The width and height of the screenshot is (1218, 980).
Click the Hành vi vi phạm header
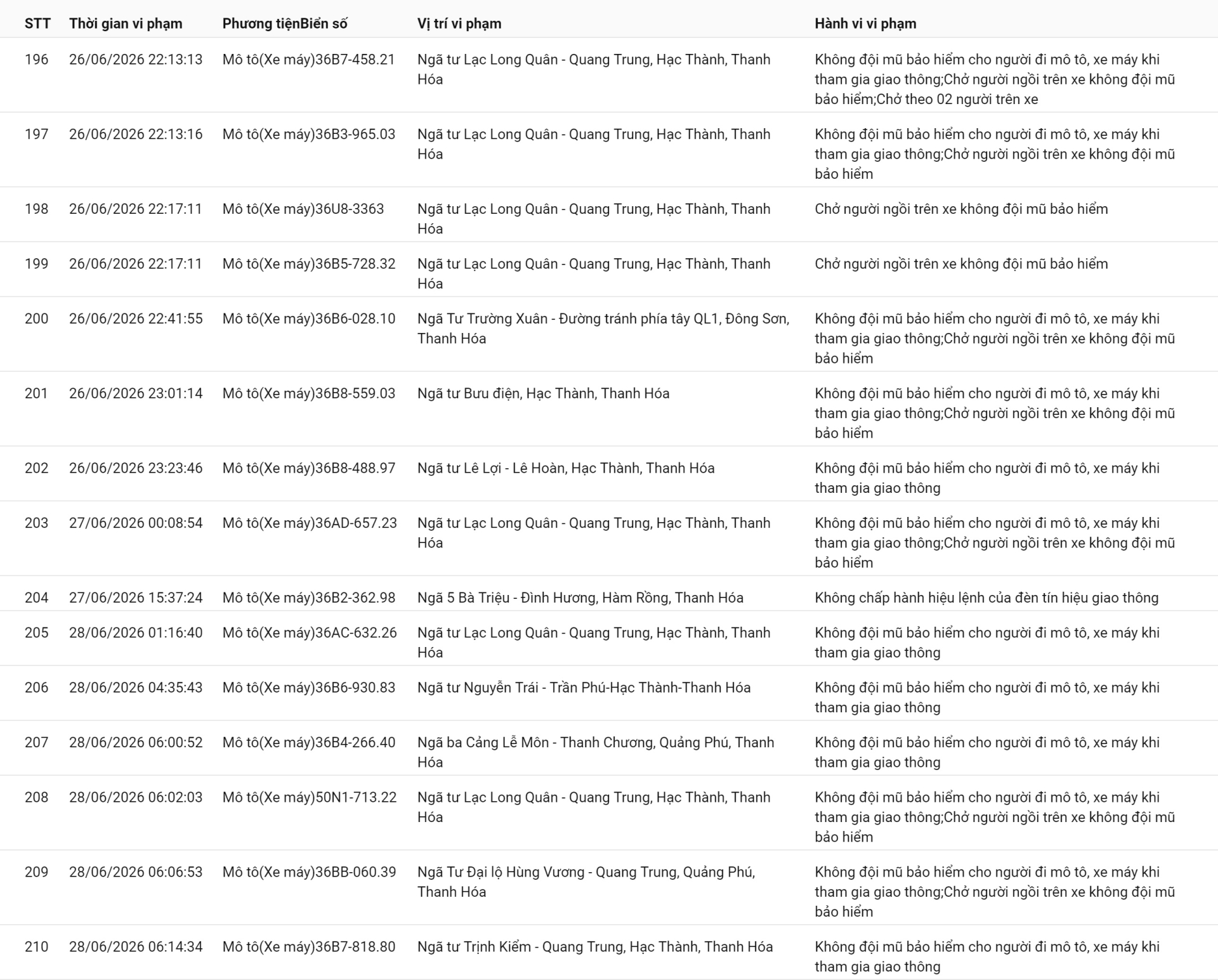coord(865,23)
